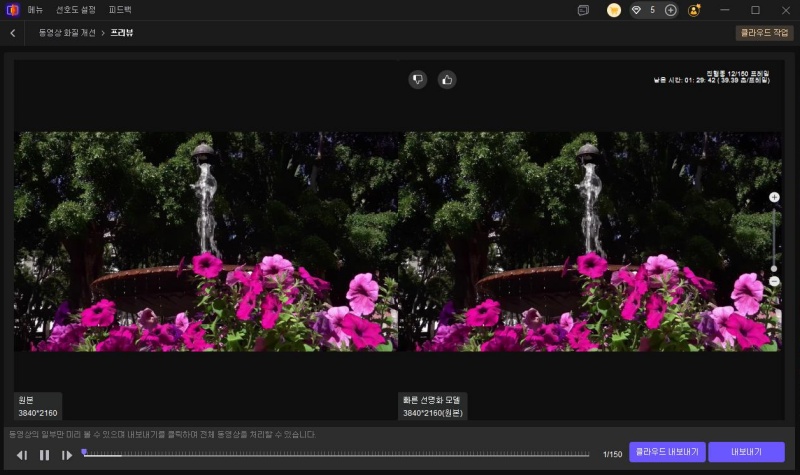The image size is (800, 475).
Task: Click the 클라우드 내보내기 button
Action: tap(667, 452)
